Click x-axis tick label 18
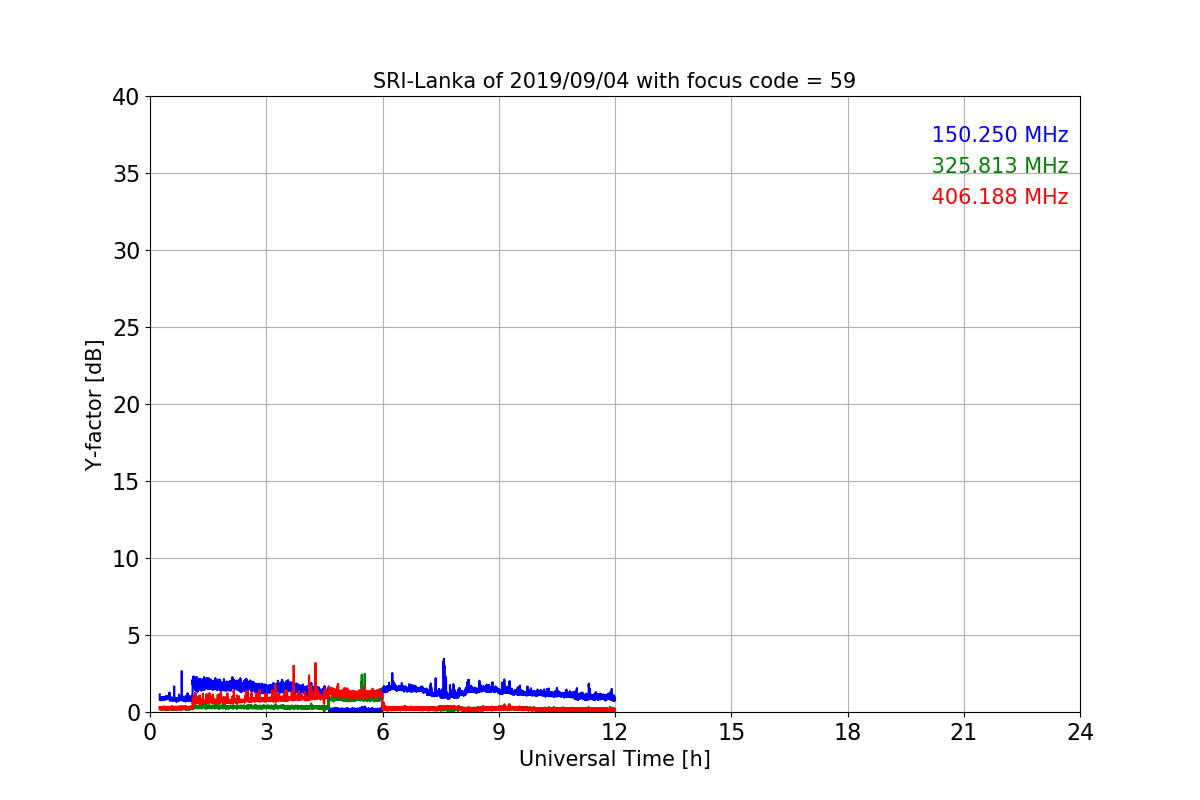This screenshot has width=1200, height=800. coord(848,732)
